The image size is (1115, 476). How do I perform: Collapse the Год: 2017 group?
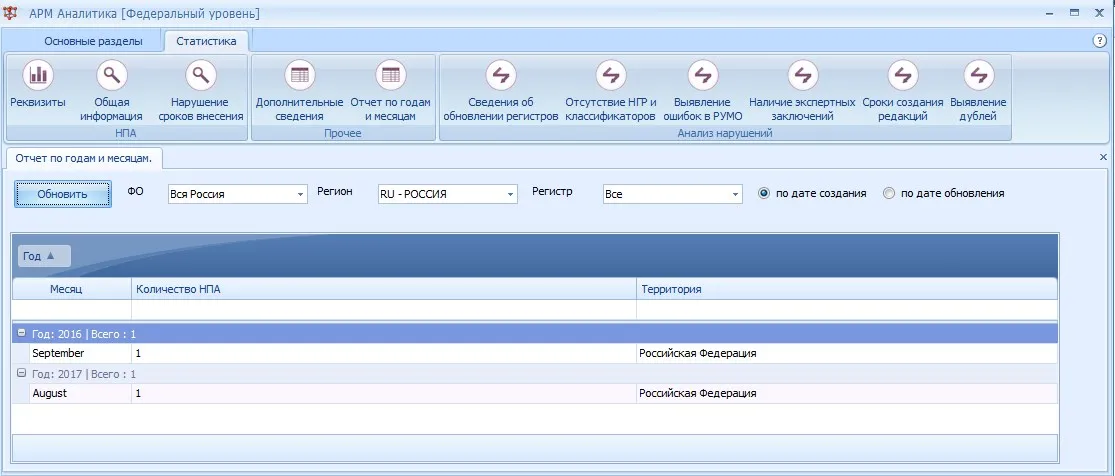tap(22, 373)
